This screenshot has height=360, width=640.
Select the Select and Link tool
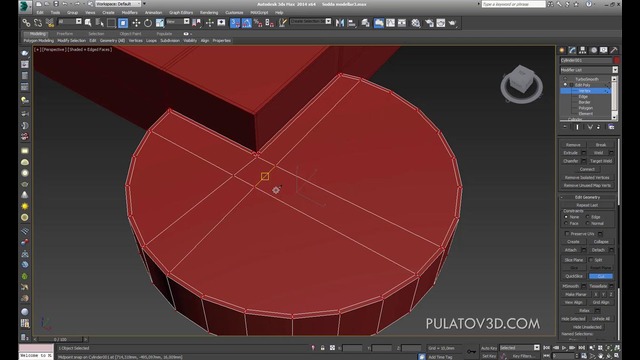(26, 23)
